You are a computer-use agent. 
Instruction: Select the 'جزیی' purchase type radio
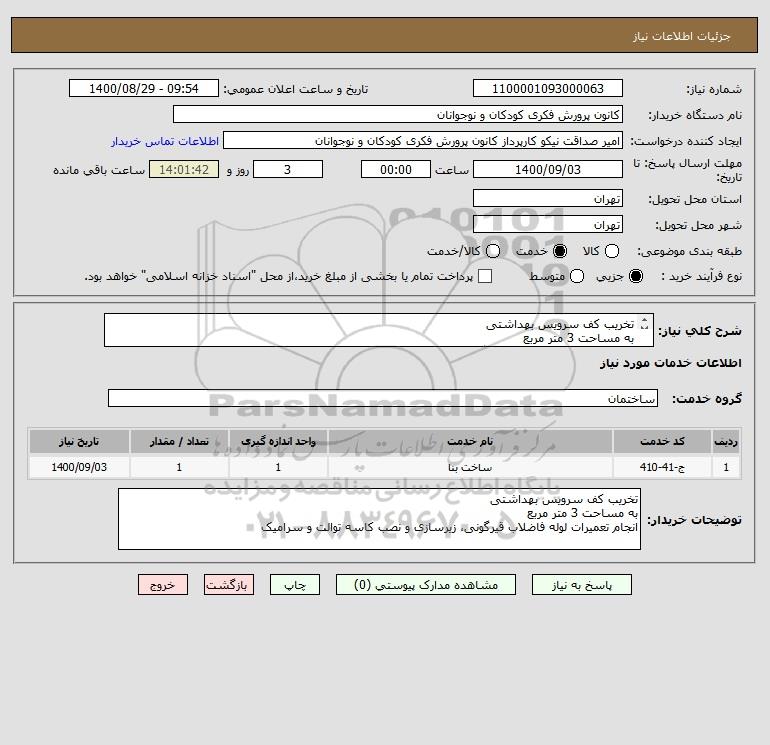(x=635, y=276)
